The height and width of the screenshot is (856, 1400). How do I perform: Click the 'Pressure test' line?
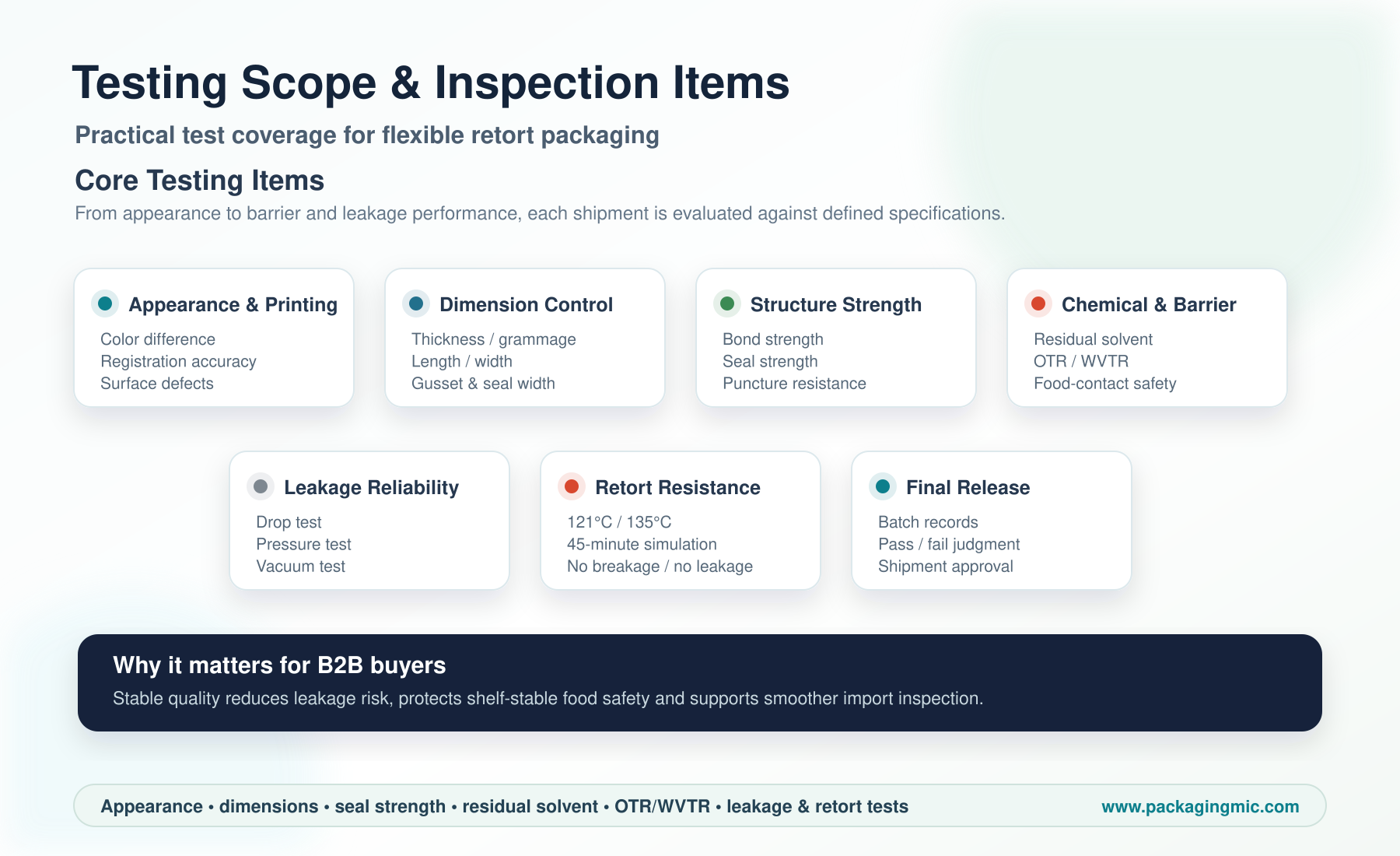(303, 544)
